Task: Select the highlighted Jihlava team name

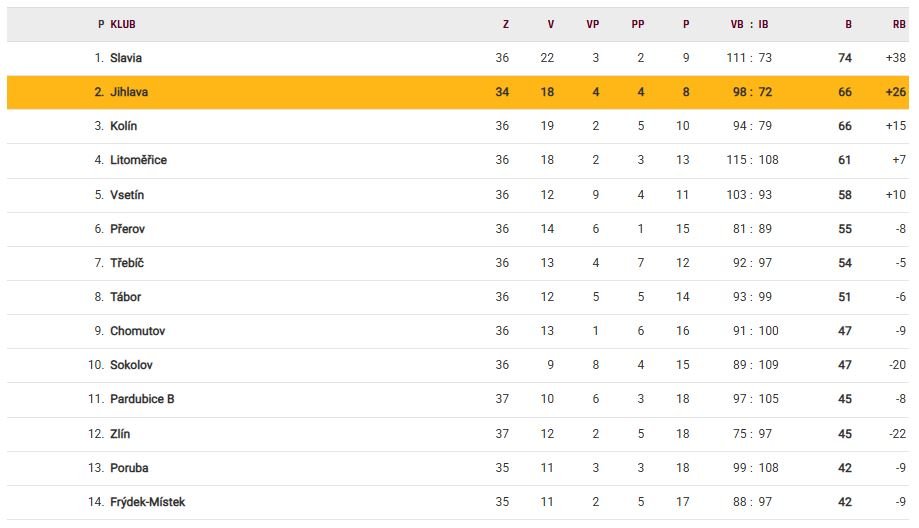Action: pyautogui.click(x=129, y=92)
